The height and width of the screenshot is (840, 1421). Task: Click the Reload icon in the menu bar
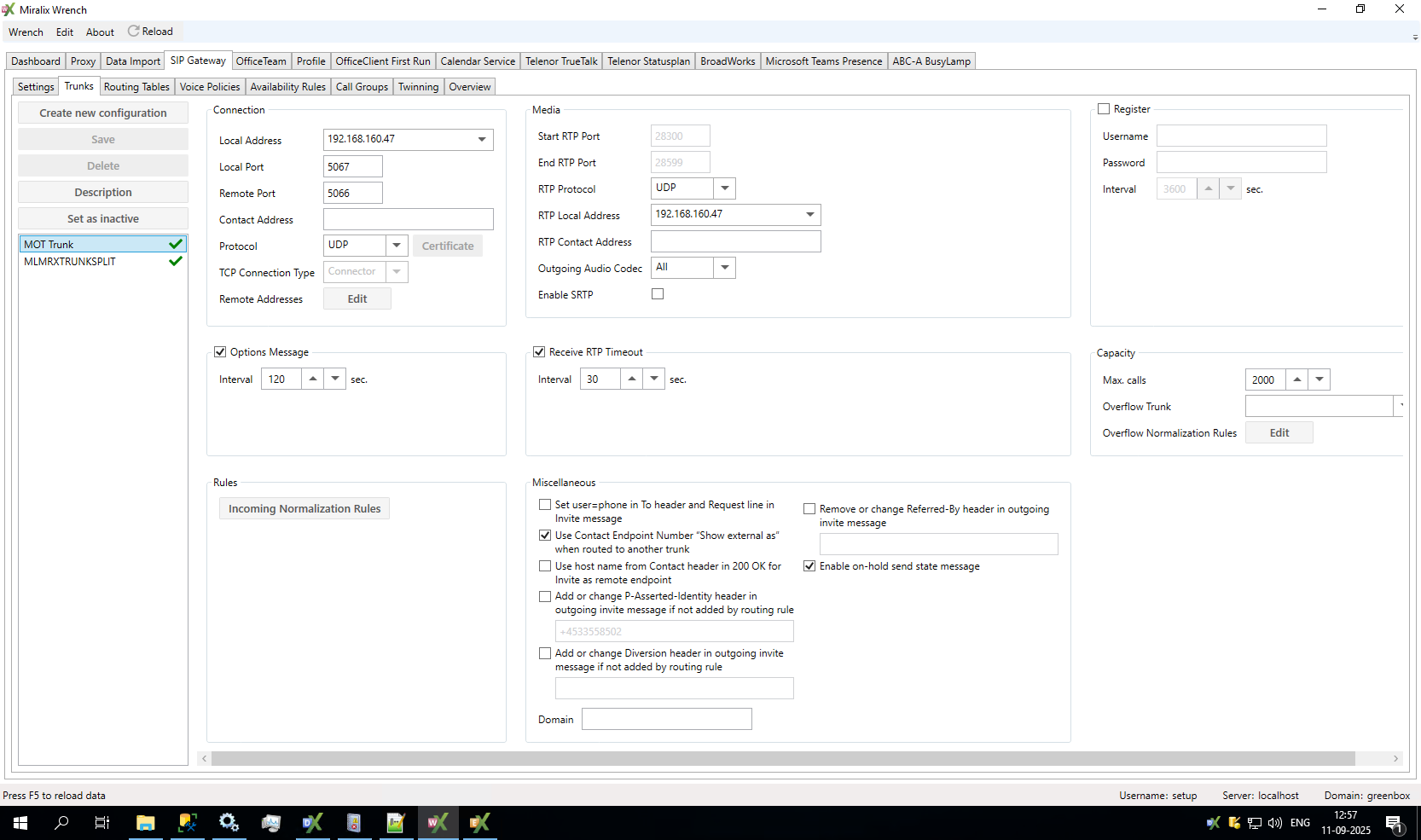[134, 32]
